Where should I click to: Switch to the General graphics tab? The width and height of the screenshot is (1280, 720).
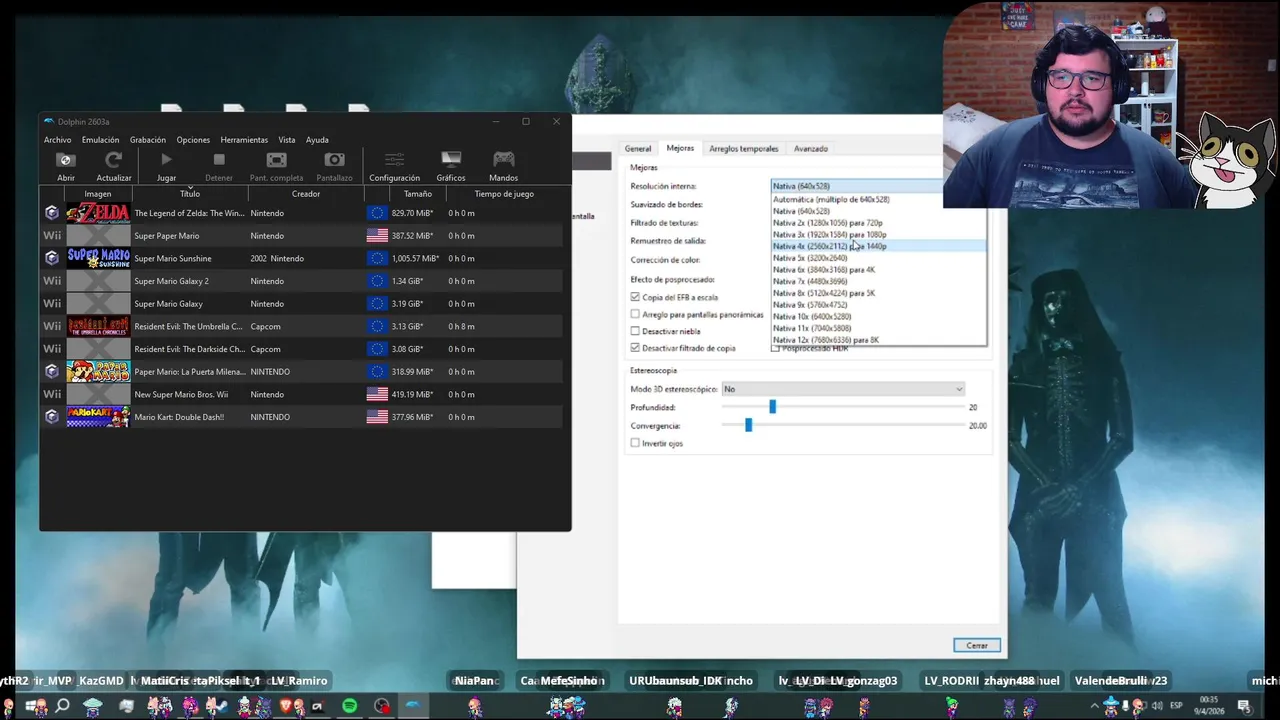[638, 148]
